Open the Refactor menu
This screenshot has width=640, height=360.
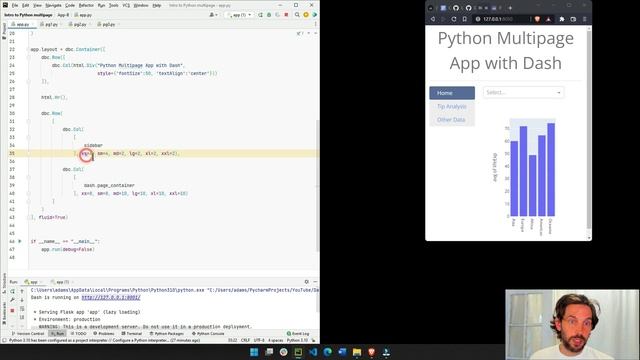coord(86,5)
